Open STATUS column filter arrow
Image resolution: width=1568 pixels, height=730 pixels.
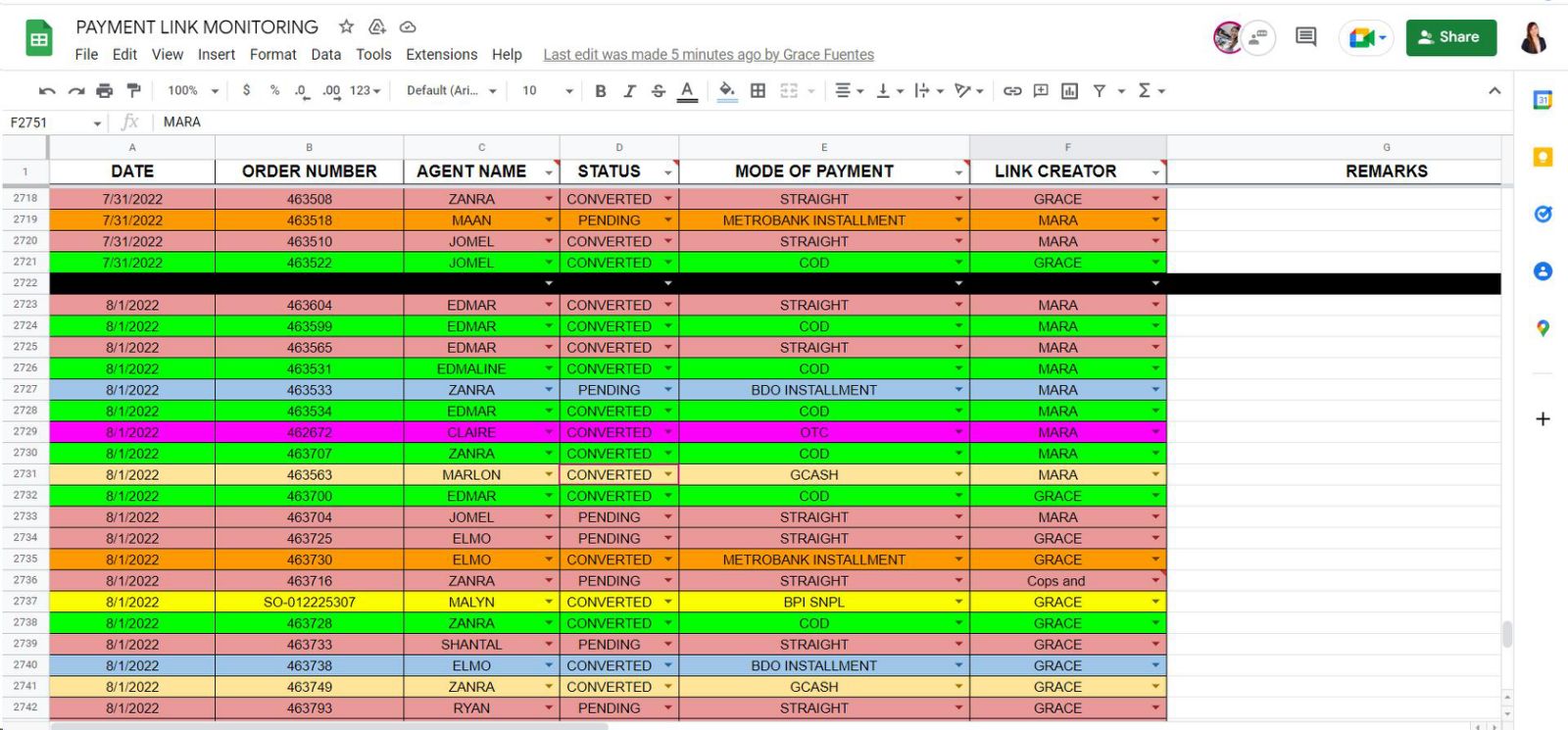pos(668,172)
